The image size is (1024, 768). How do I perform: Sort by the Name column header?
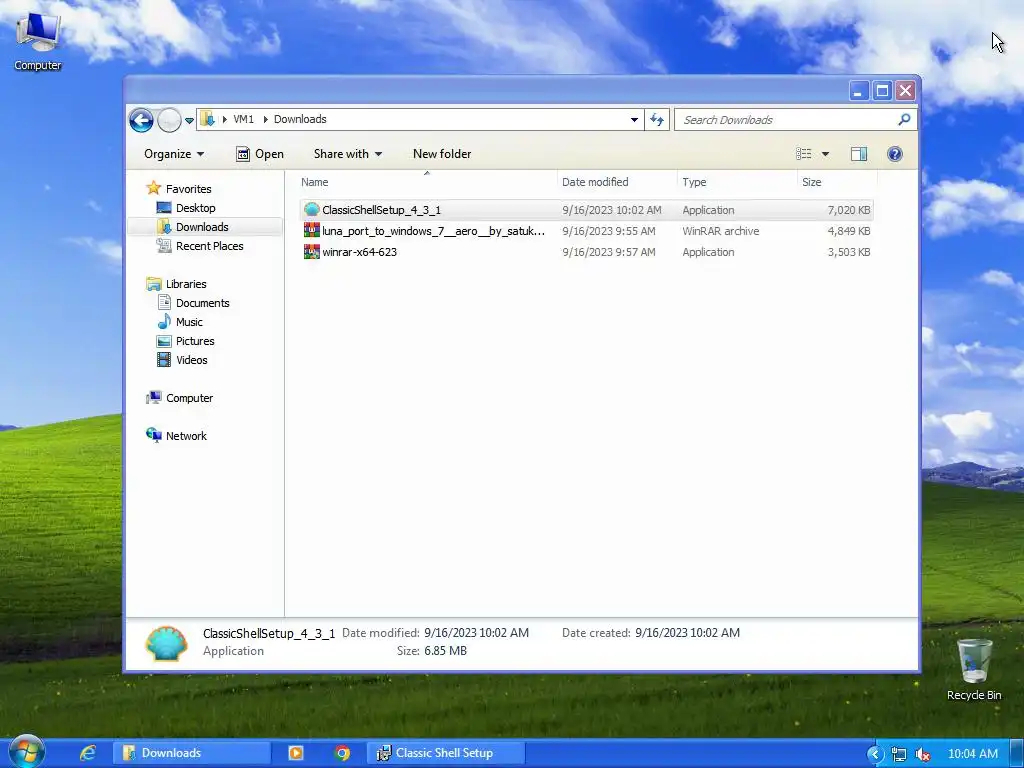(428, 182)
